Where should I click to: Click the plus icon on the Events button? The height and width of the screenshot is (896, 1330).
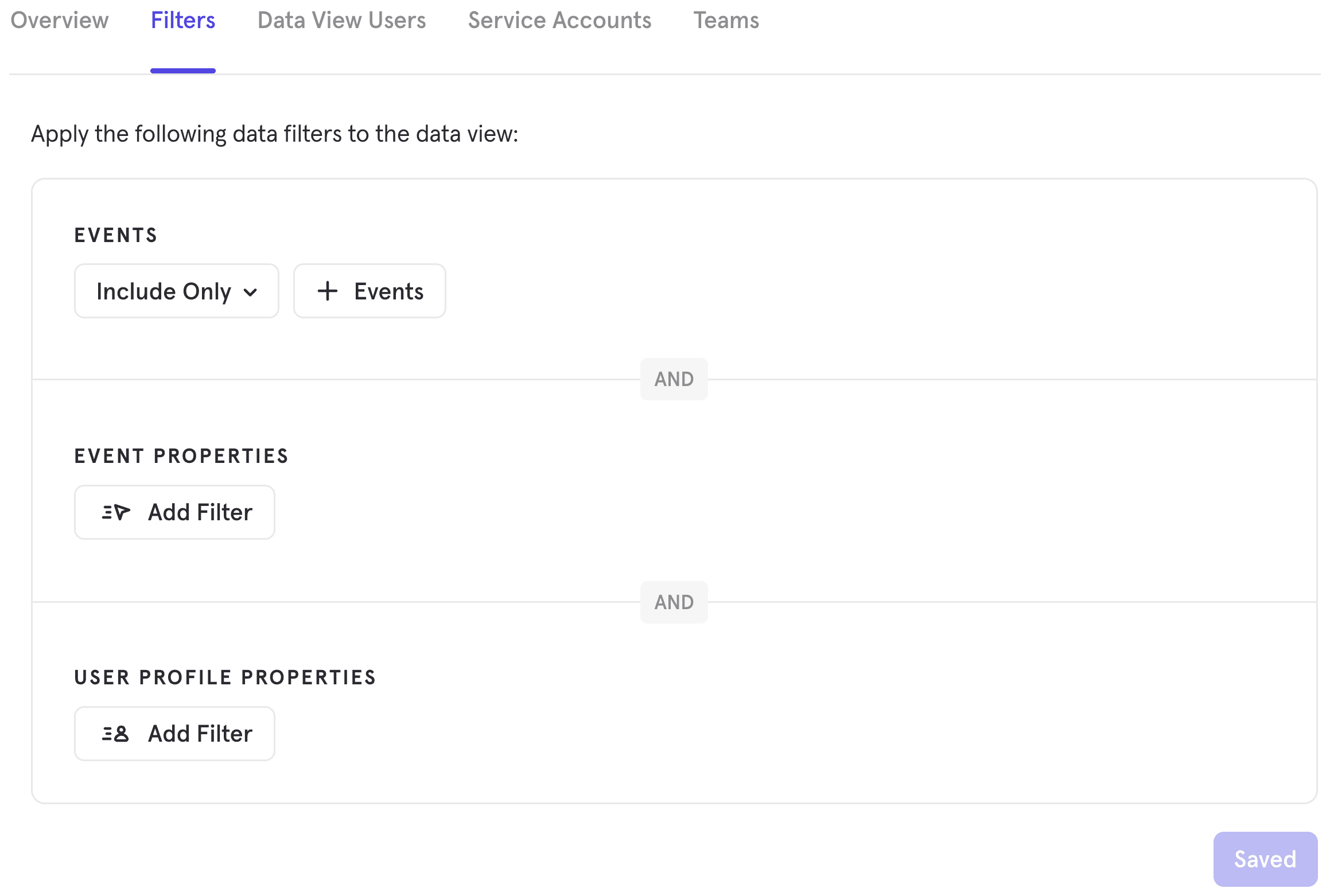pos(328,291)
